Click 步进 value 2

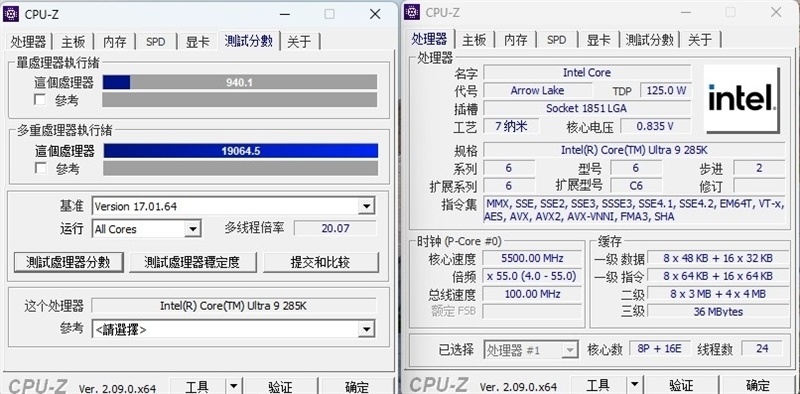[759, 168]
